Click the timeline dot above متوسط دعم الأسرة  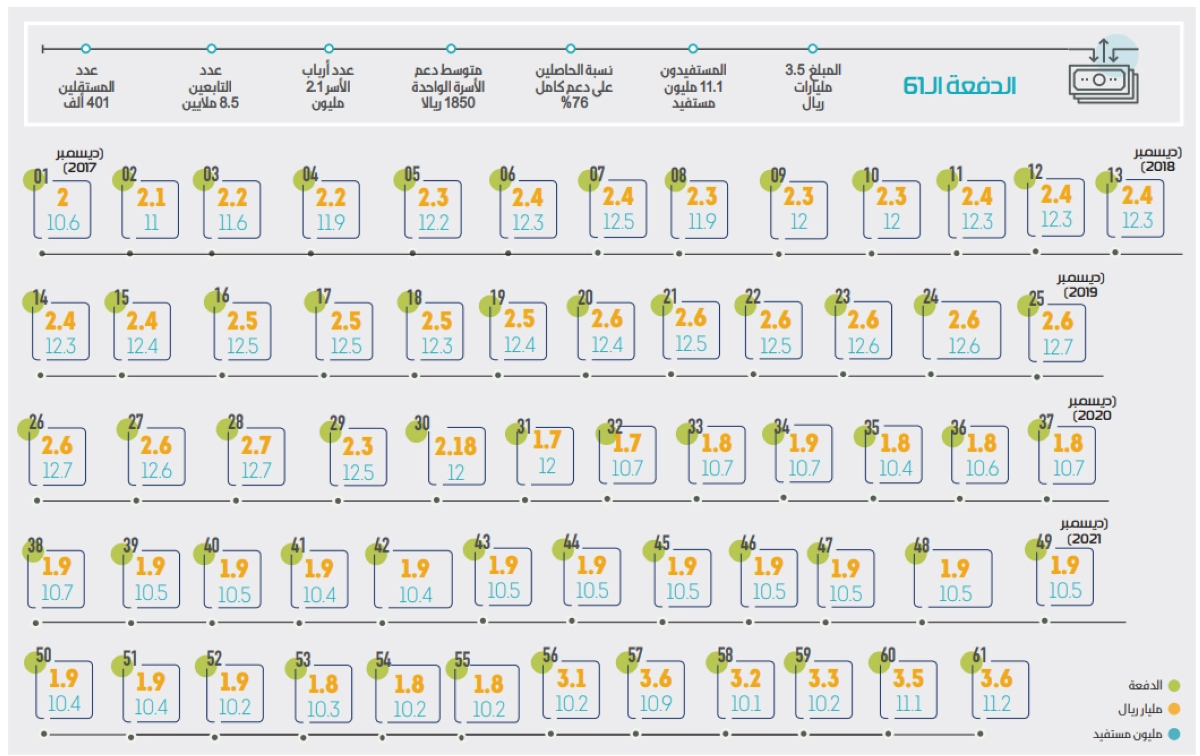[x=451, y=48]
